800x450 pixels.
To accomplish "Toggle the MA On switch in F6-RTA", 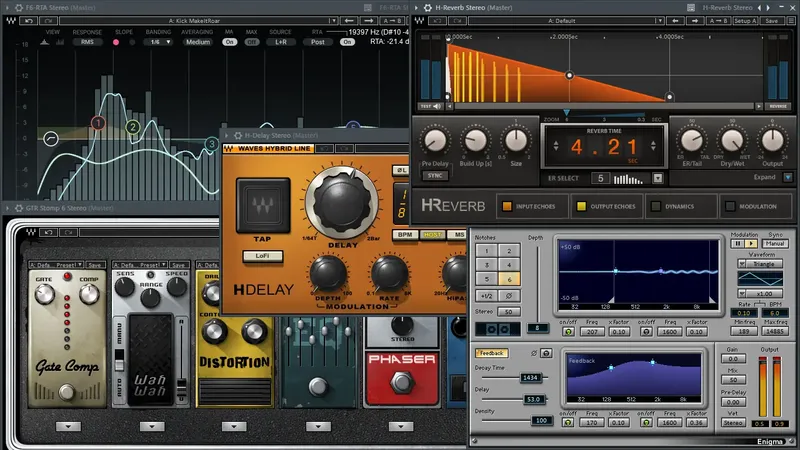I will coord(229,42).
